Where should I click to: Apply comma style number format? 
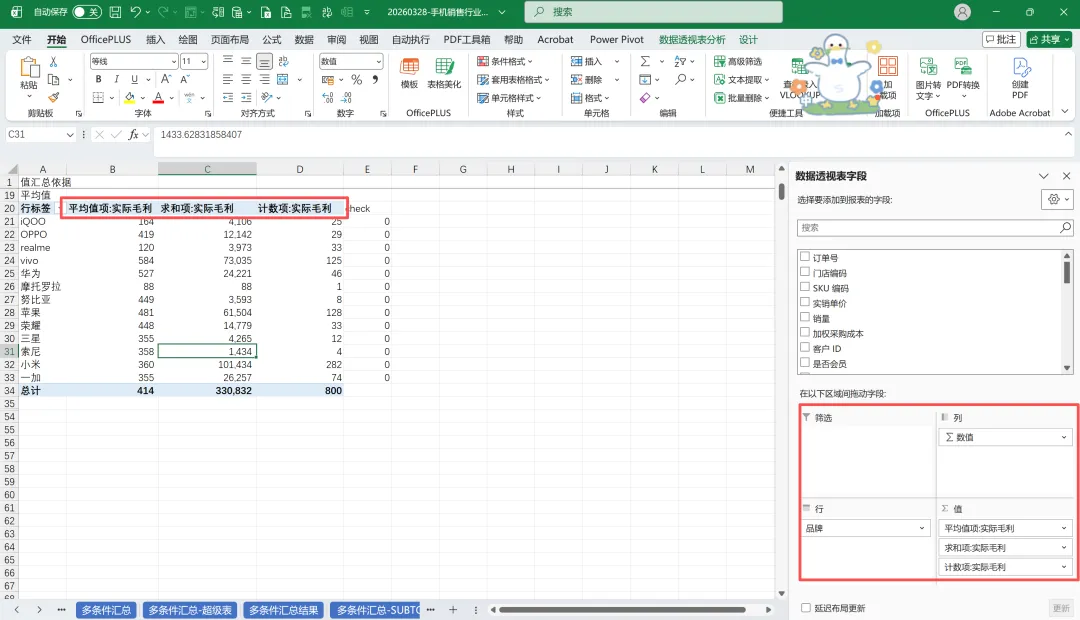[x=375, y=80]
